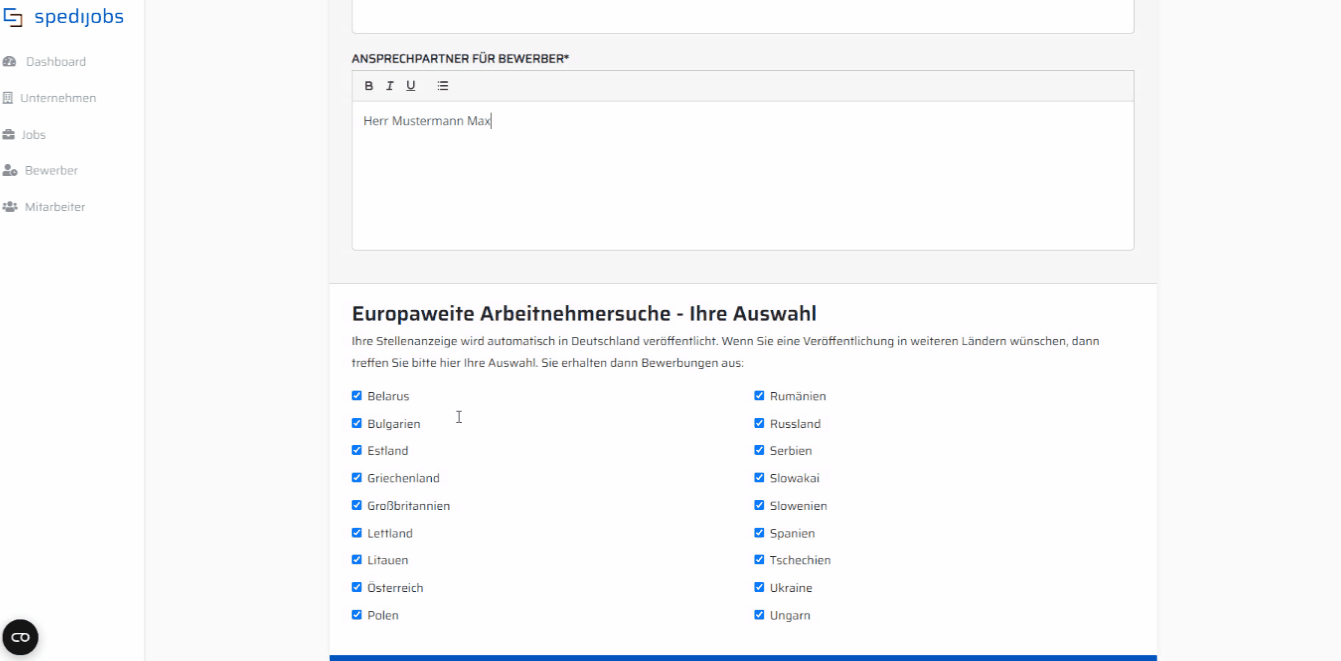The image size is (1341, 661).
Task: Open the round chat widget button
Action: (x=20, y=637)
